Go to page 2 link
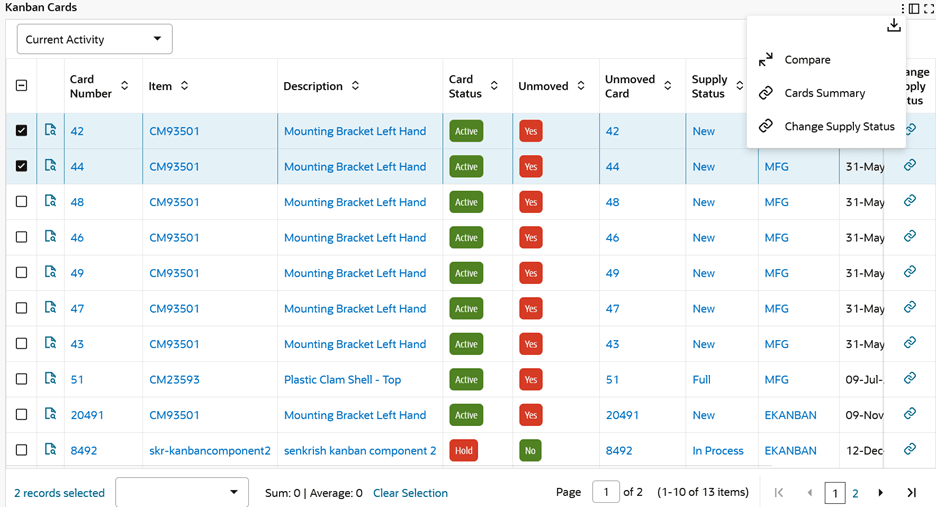This screenshot has height=507, width=936. click(855, 493)
